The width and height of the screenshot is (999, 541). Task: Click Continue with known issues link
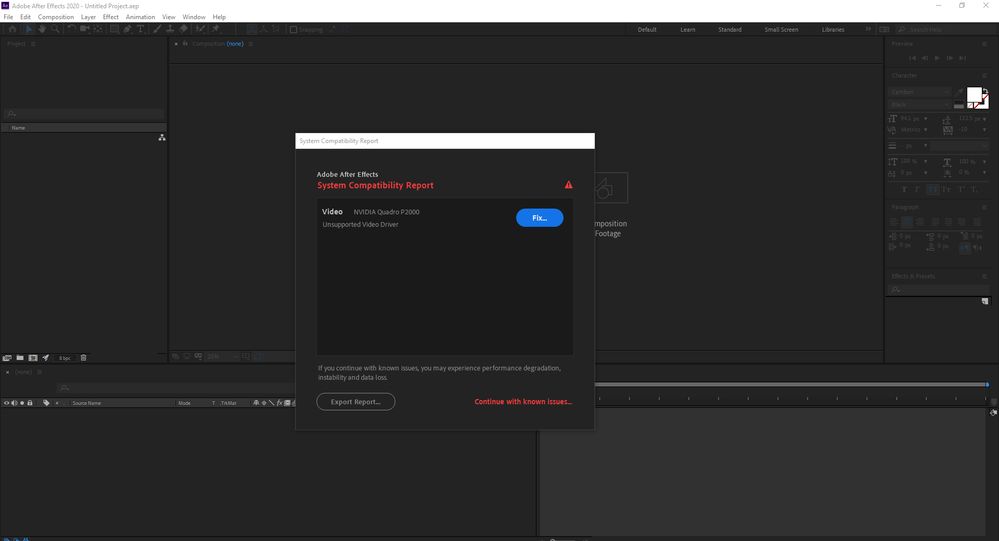coord(523,401)
